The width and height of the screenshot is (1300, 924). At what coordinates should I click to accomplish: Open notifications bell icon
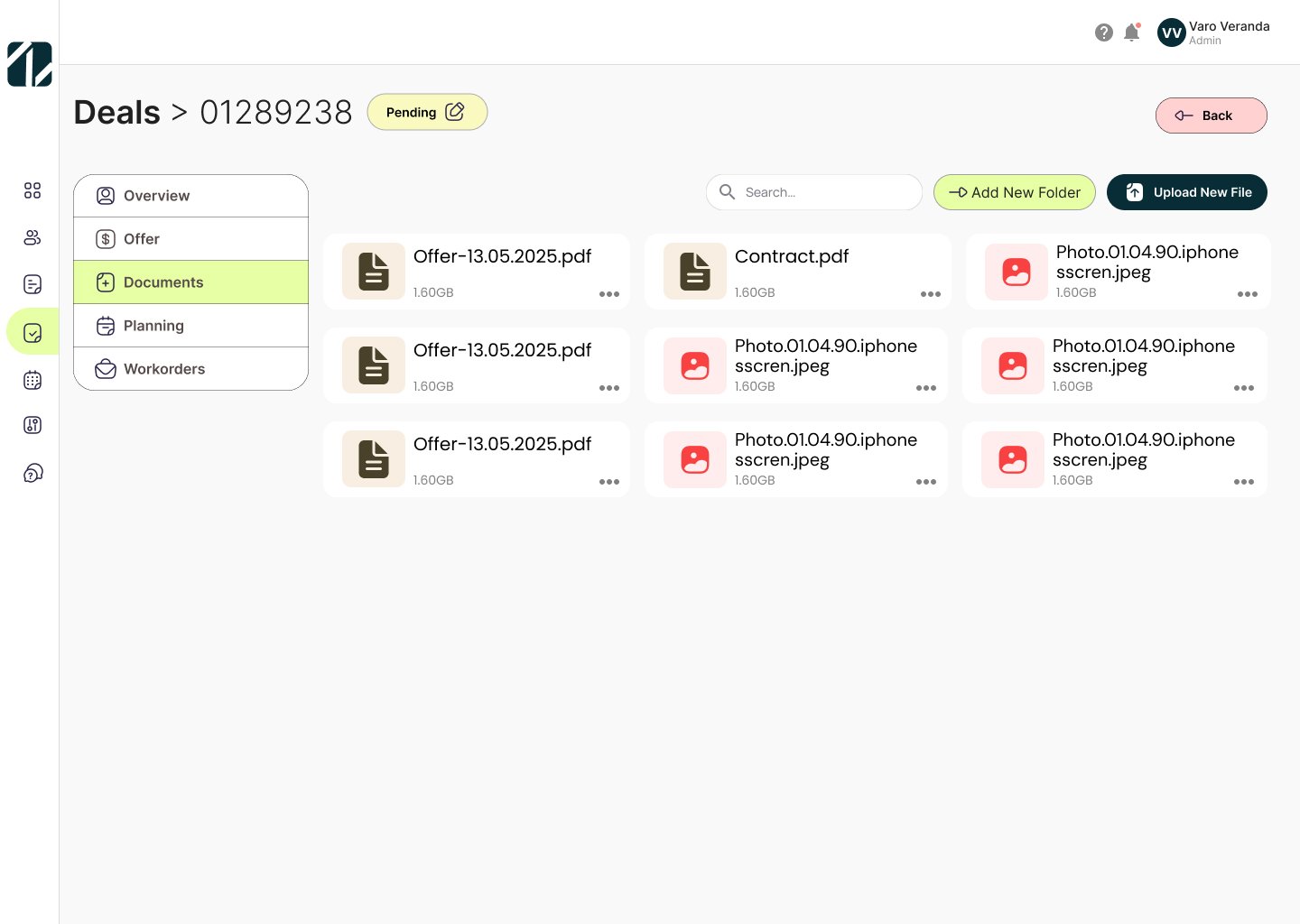click(x=1131, y=32)
